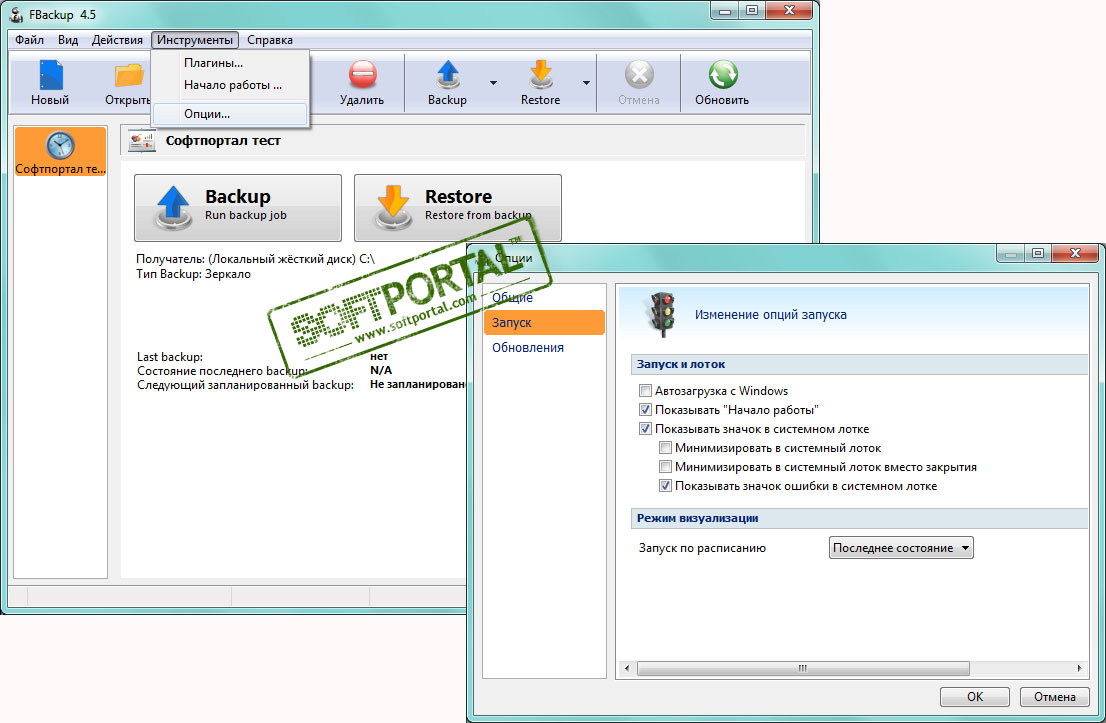The width and height of the screenshot is (1106, 723).
Task: Enable Автозагрузка с Windows checkbox
Action: tap(645, 391)
